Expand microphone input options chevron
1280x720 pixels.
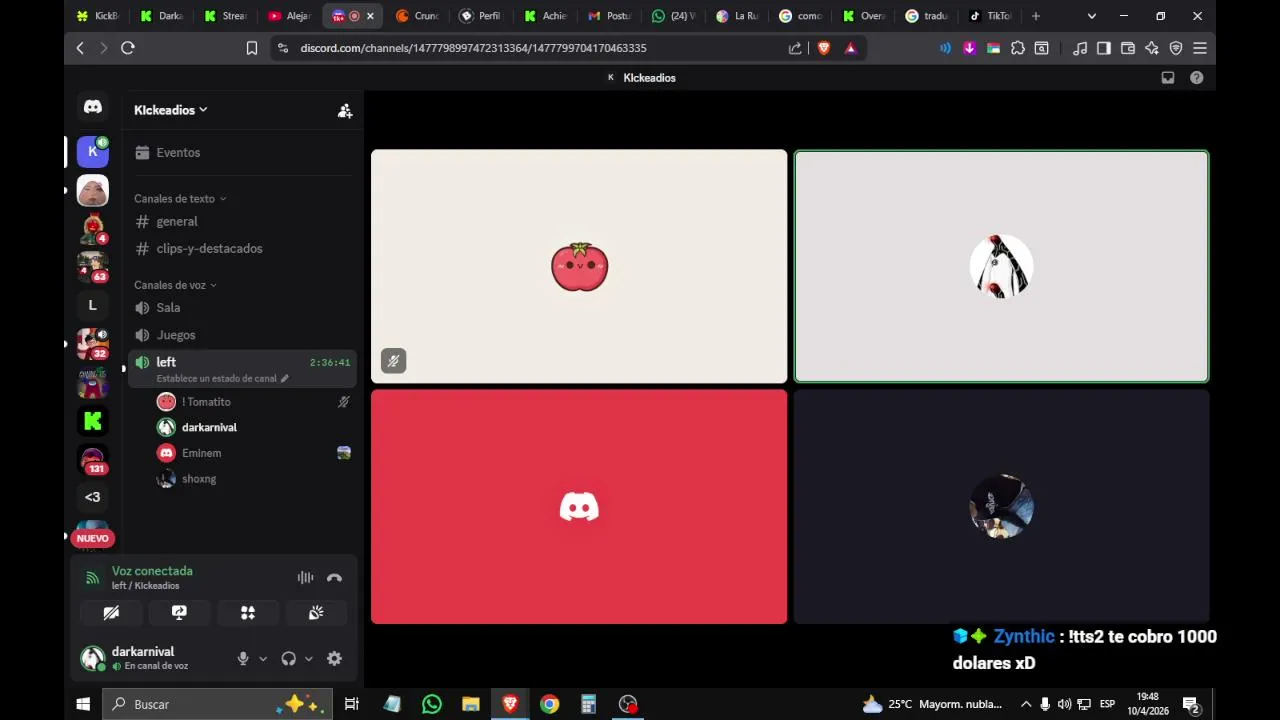click(x=263, y=659)
